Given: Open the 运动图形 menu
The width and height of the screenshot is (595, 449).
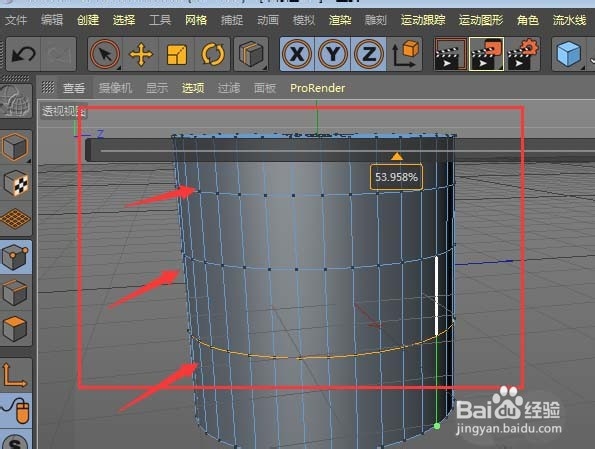Looking at the screenshot, I should (481, 20).
